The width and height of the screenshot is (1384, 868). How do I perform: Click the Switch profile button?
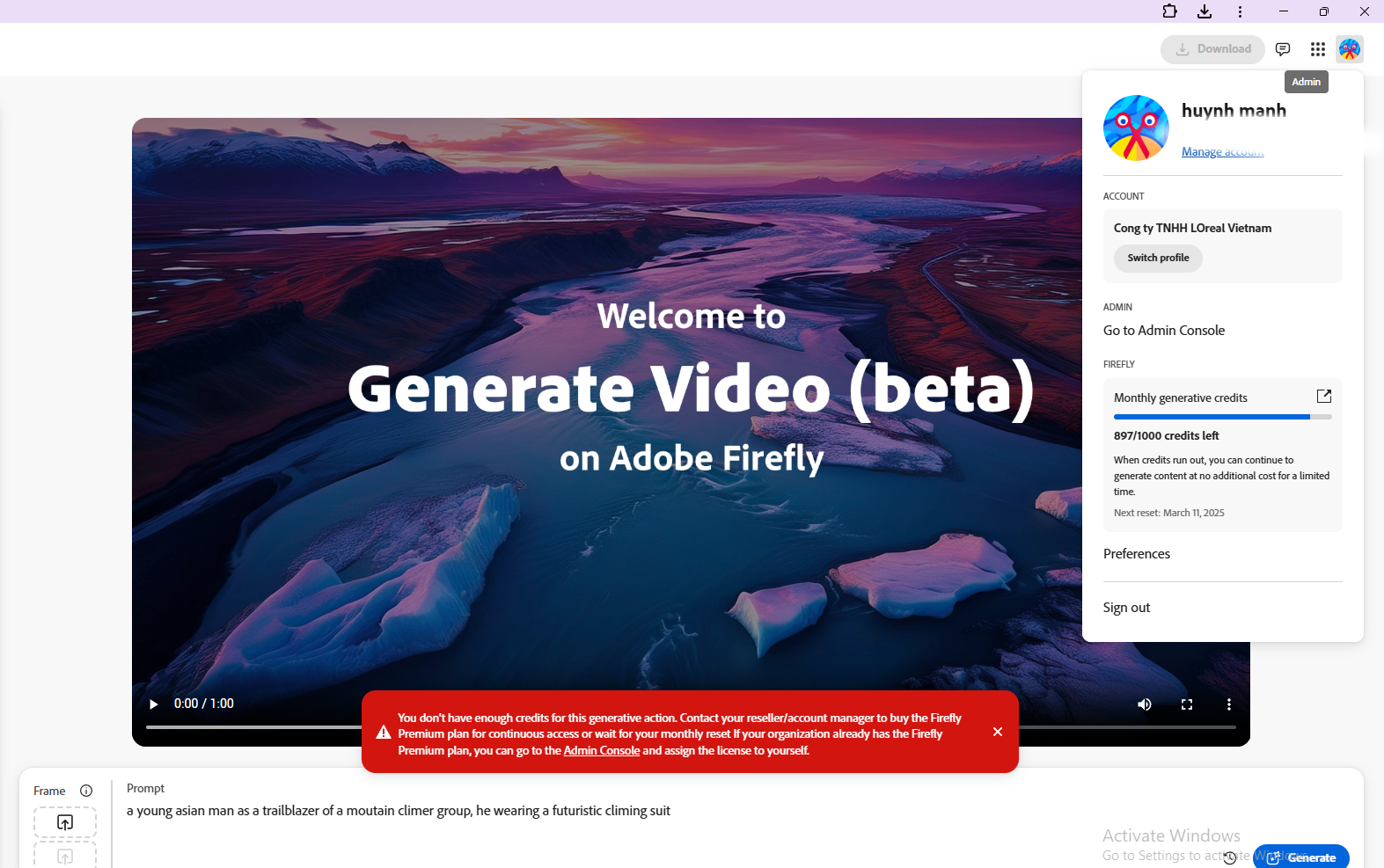point(1158,258)
